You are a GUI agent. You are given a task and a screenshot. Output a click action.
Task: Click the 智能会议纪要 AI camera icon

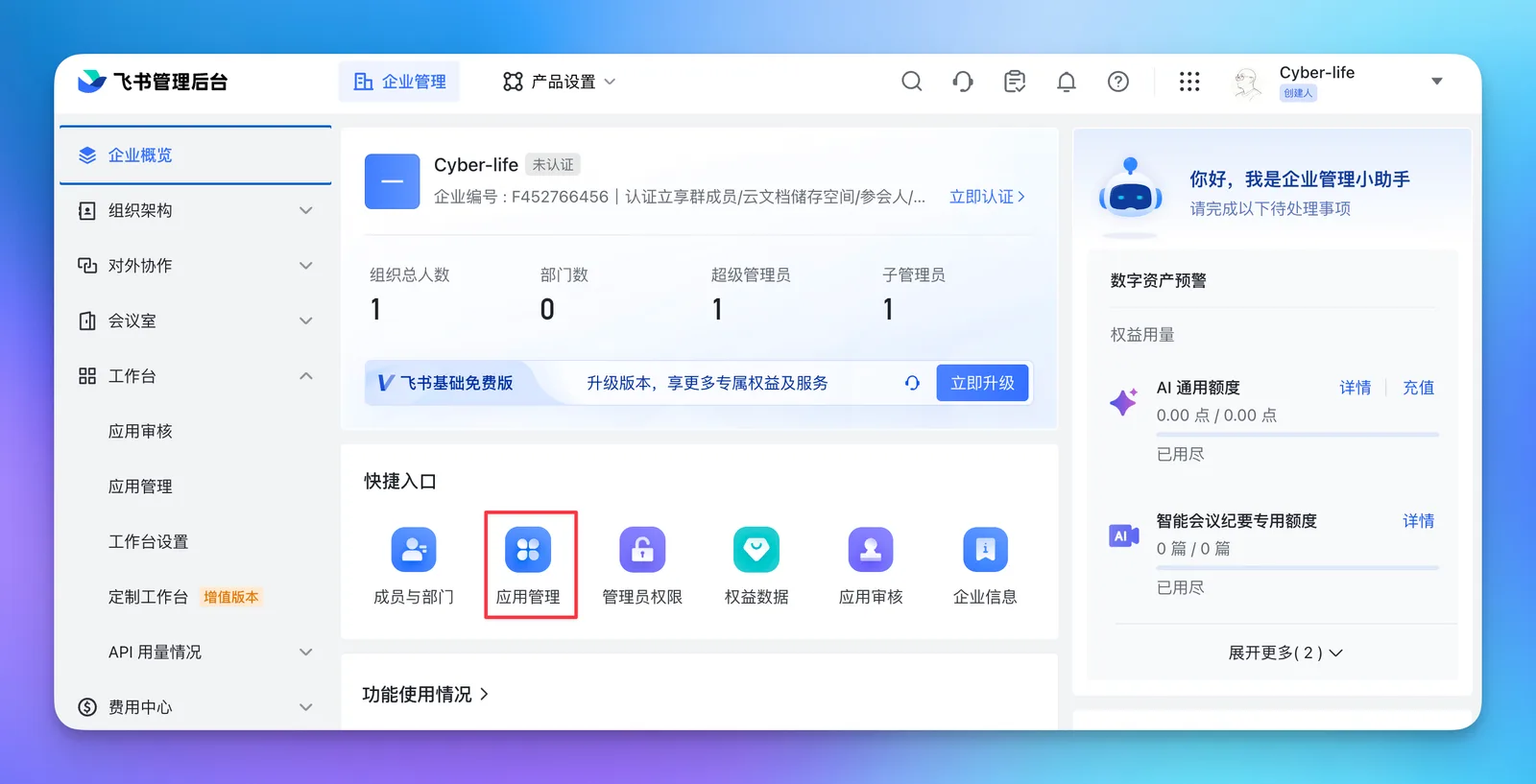1124,535
